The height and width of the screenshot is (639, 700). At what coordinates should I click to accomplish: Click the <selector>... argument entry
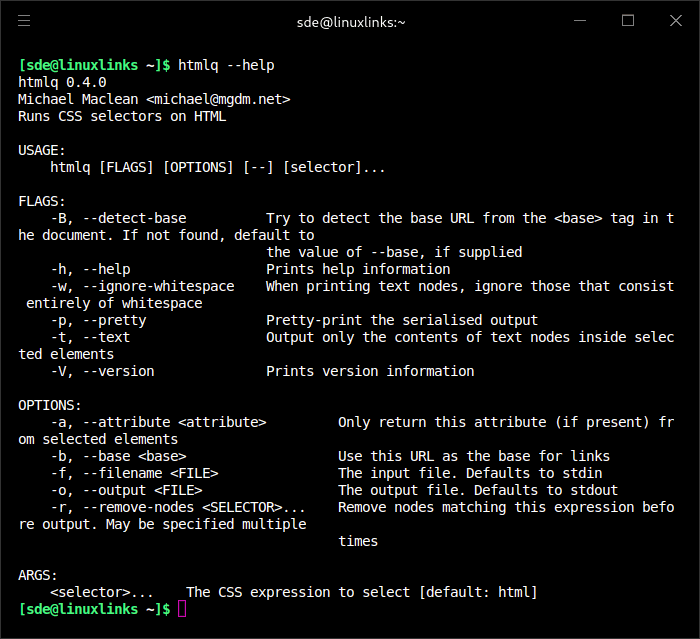(x=102, y=592)
